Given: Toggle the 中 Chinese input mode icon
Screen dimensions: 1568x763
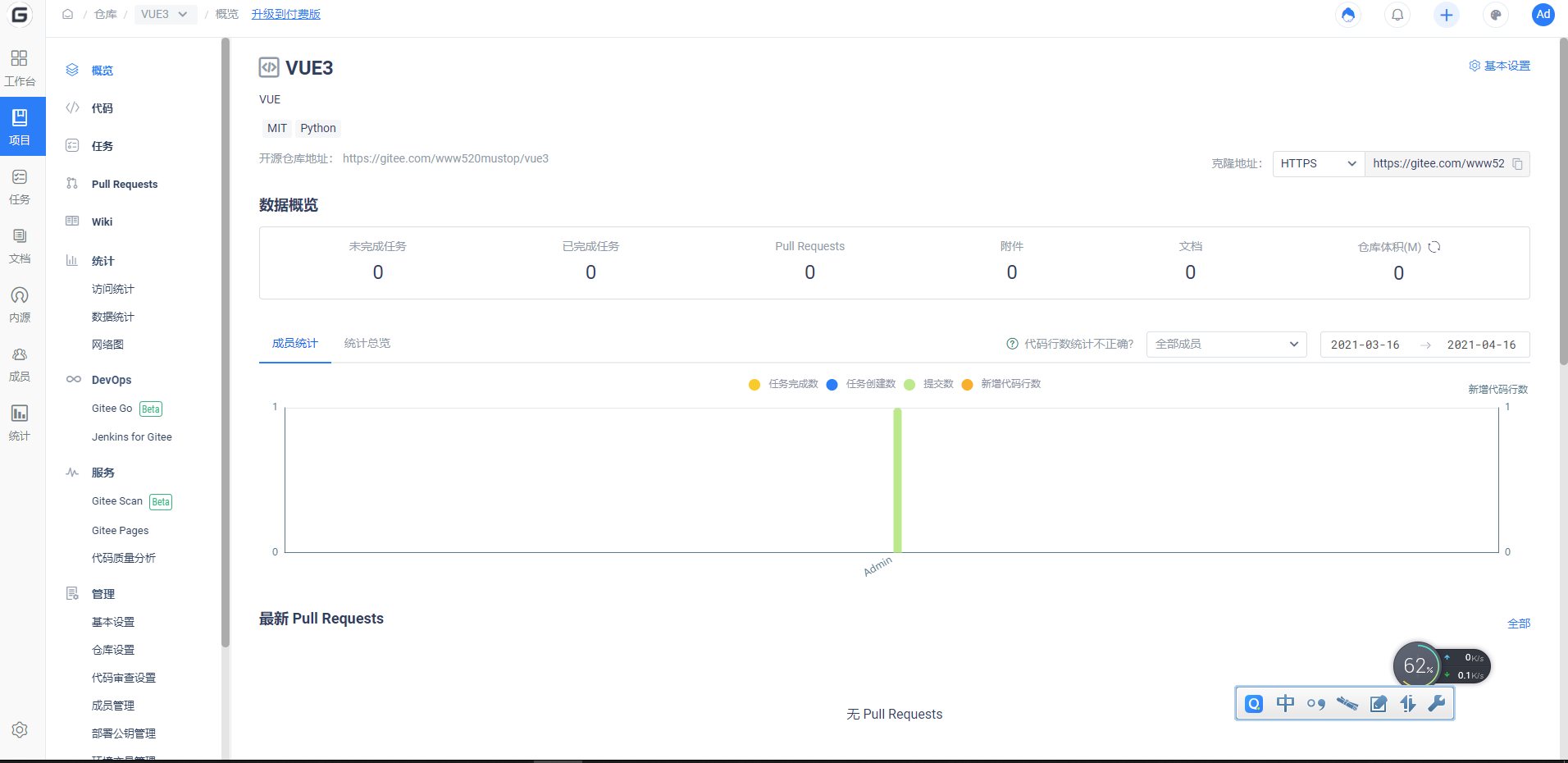Looking at the screenshot, I should coord(1285,704).
